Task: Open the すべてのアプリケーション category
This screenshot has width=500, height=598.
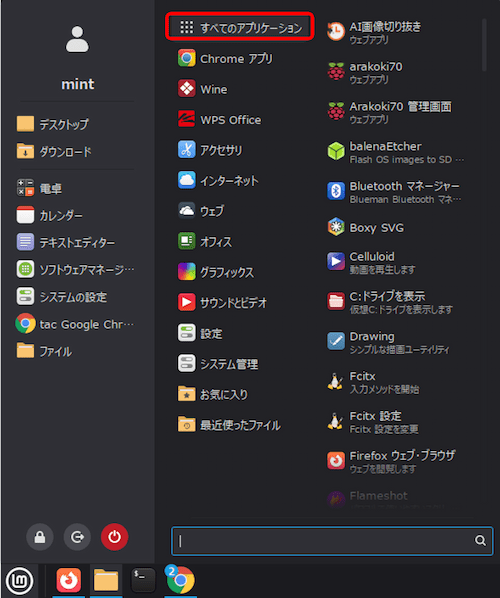Action: pos(240,27)
